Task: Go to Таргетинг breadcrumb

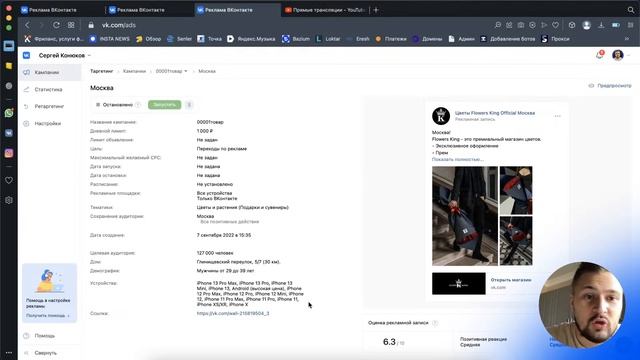Action: [x=101, y=71]
